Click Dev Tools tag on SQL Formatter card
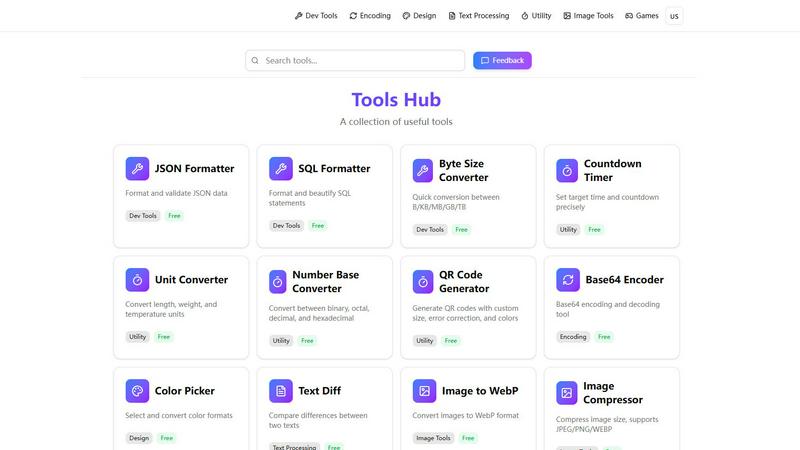This screenshot has height=450, width=800. coord(286,226)
